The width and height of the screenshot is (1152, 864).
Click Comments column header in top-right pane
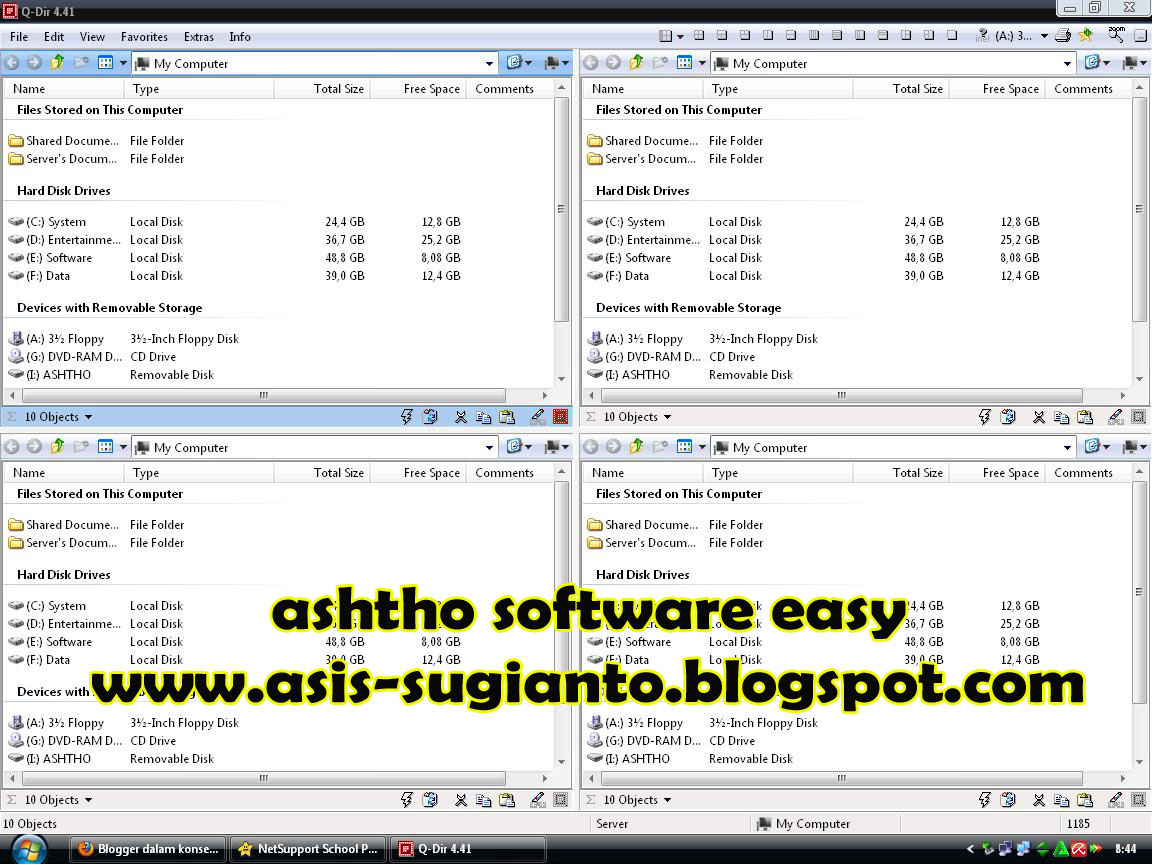[x=1089, y=89]
